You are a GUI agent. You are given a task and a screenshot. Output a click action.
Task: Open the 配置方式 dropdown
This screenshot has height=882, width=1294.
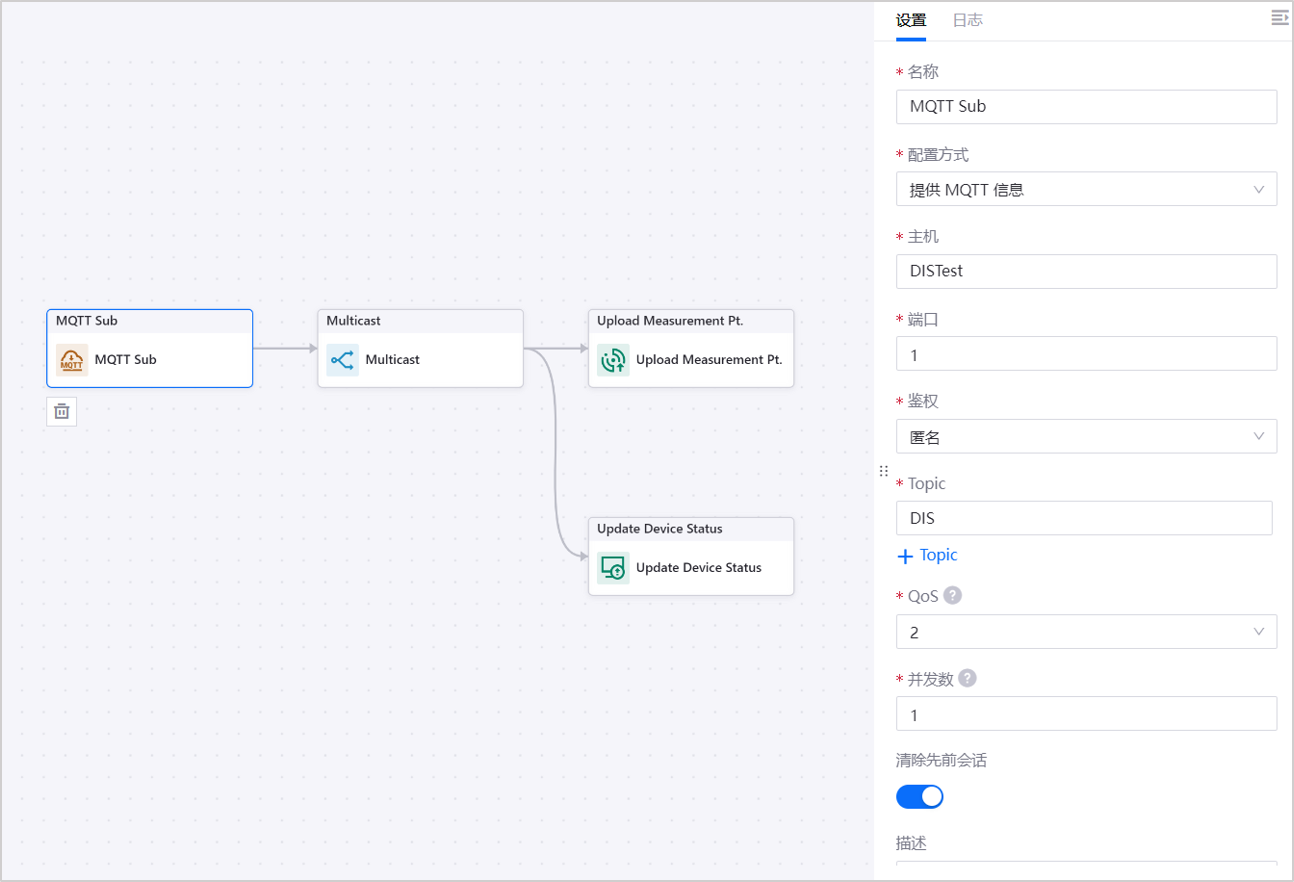click(1086, 189)
